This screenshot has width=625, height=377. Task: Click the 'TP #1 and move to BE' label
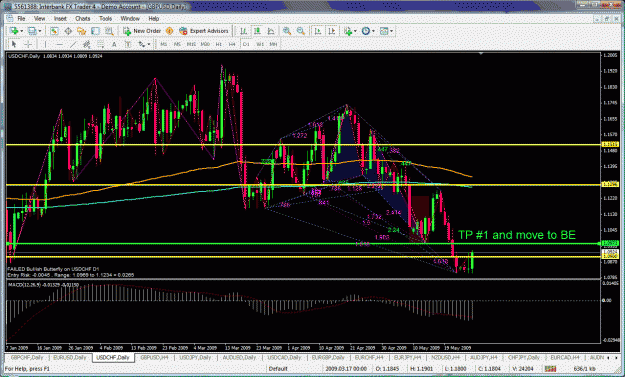click(x=517, y=235)
